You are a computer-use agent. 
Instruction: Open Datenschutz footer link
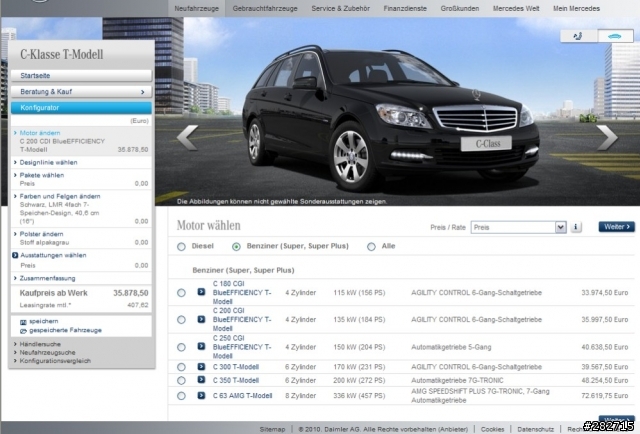coord(536,430)
